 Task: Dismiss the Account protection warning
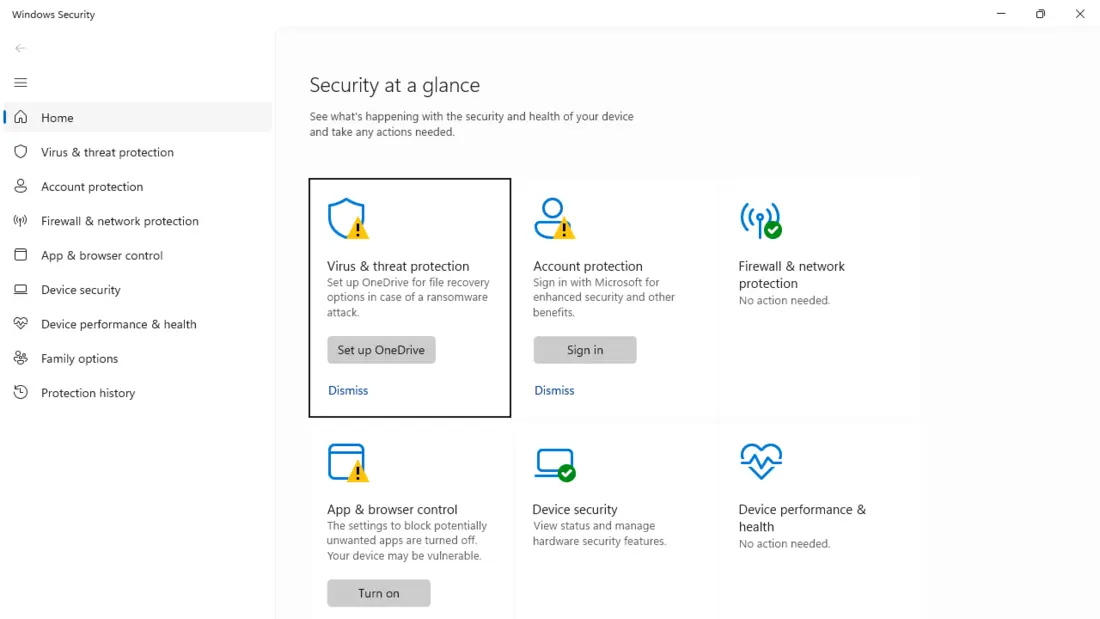tap(554, 390)
